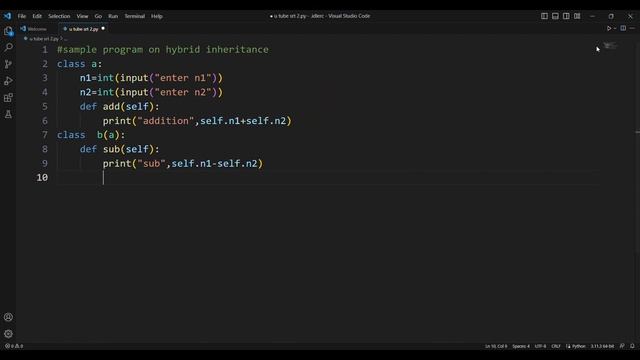
Task: Open the Run menu
Action: 113,16
